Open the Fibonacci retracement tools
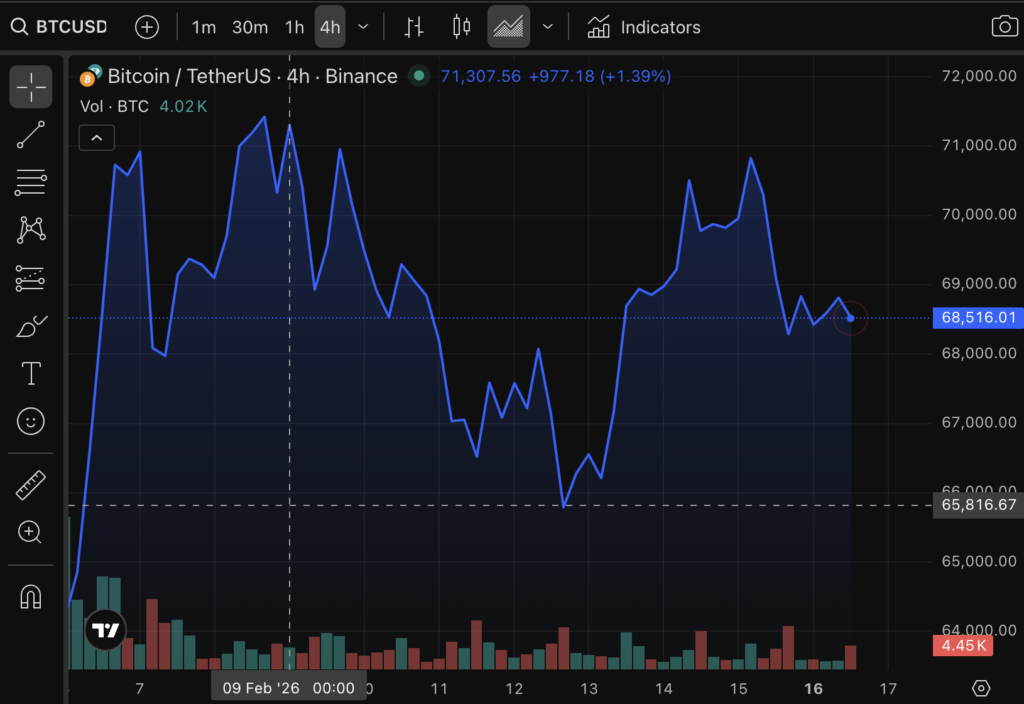The height and width of the screenshot is (704, 1024). click(31, 182)
